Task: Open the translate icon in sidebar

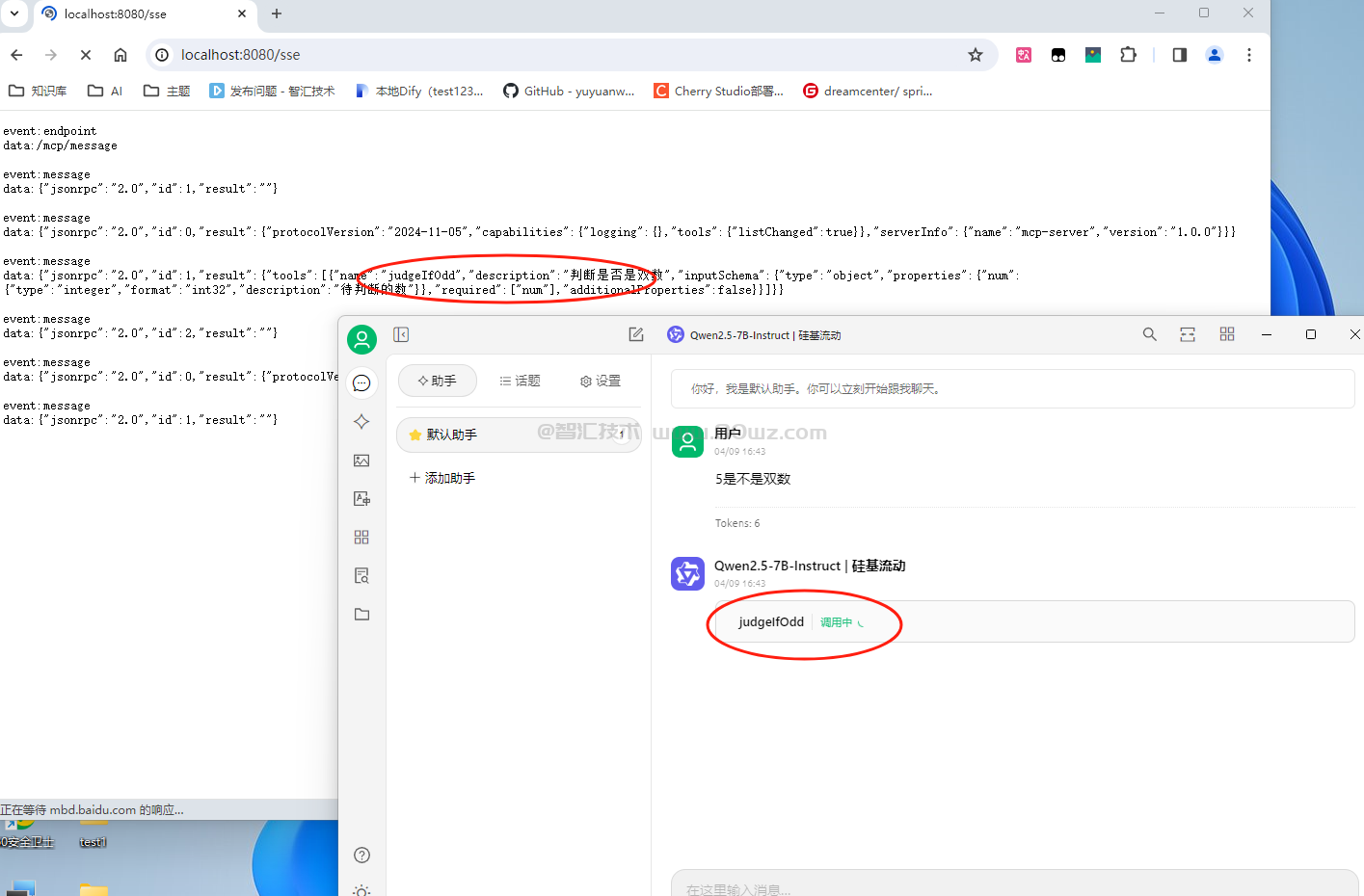Action: (x=361, y=499)
